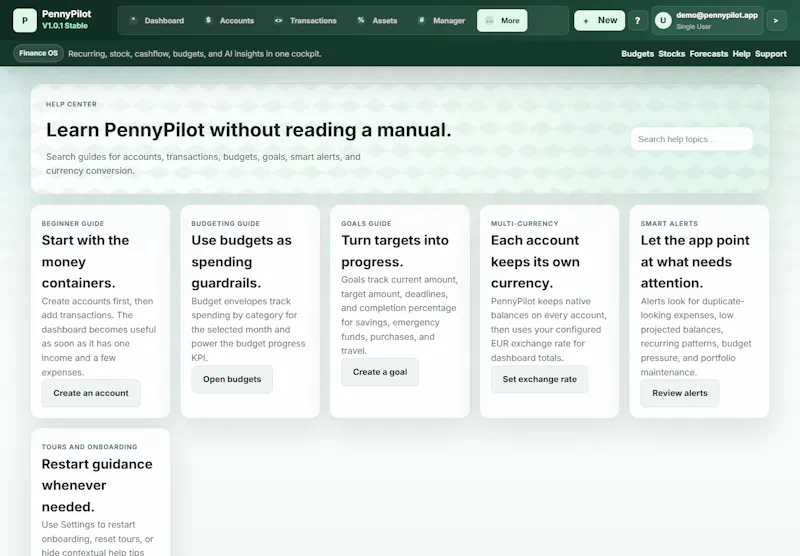800x556 pixels.
Task: Click the GOALS GUIDE card label
Action: (x=366, y=223)
